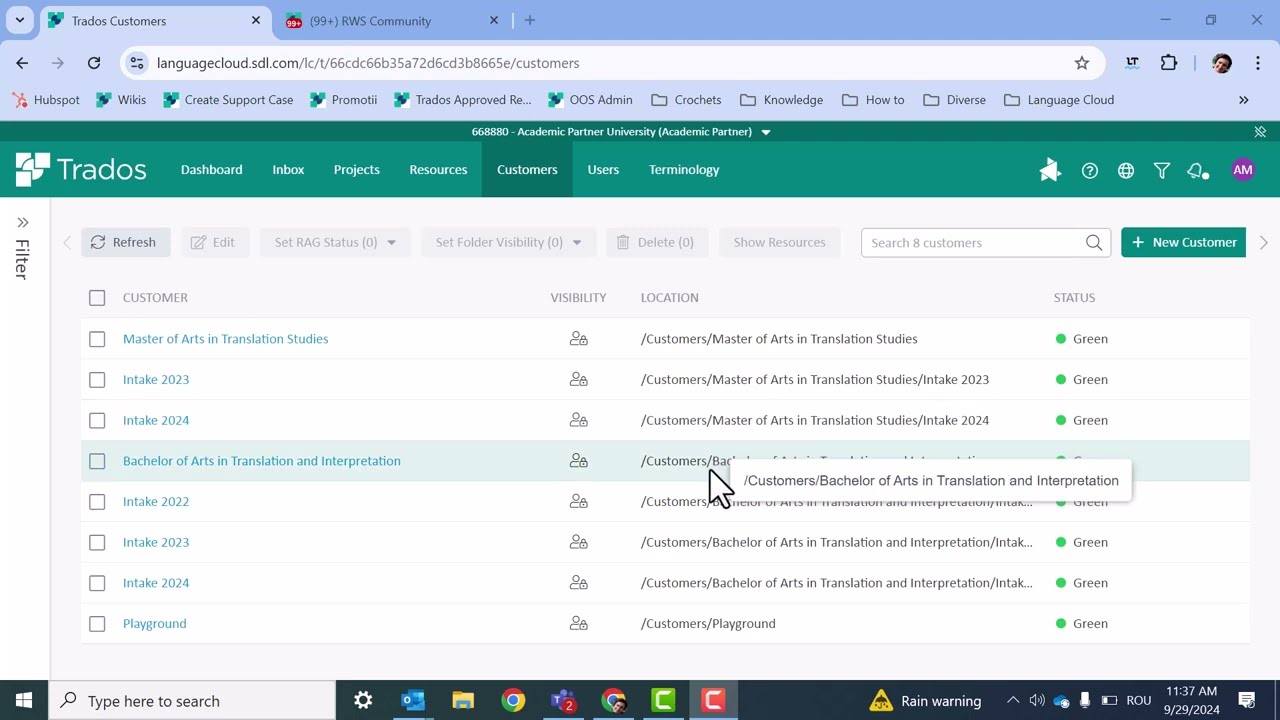1280x720 pixels.
Task: Click the Edit button
Action: pos(214,242)
